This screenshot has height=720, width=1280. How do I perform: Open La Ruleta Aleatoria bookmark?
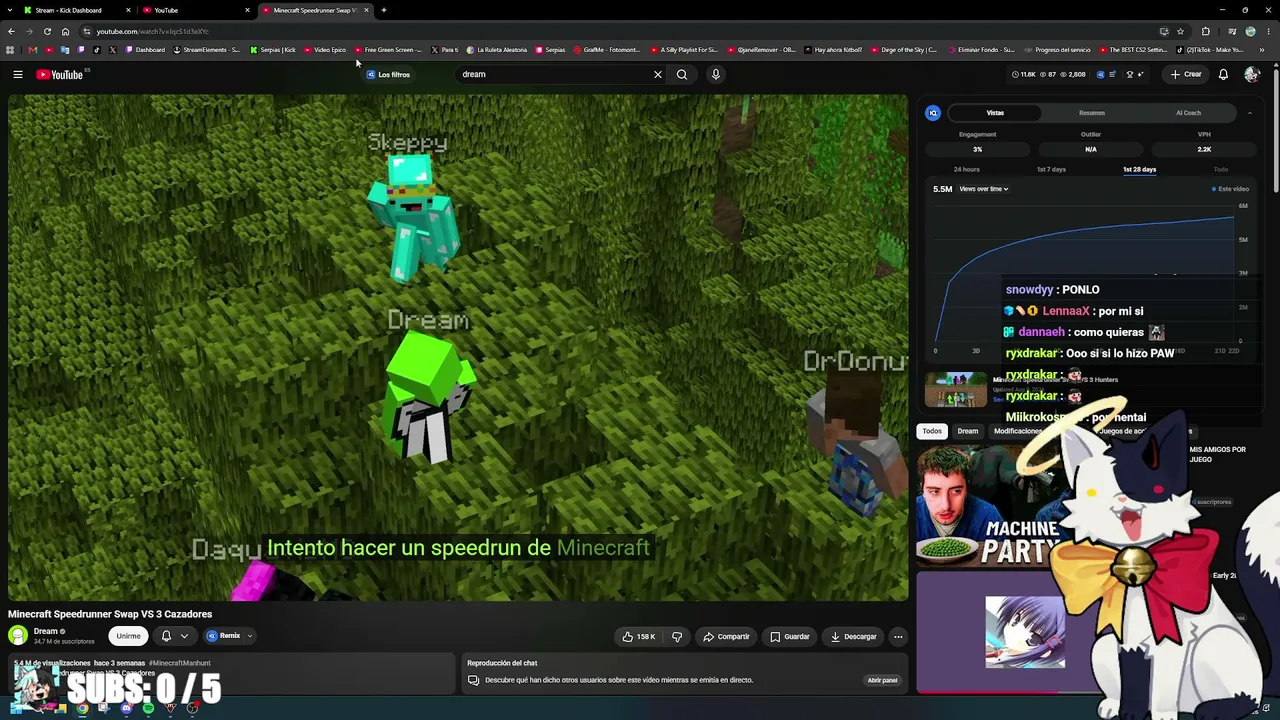tap(497, 50)
